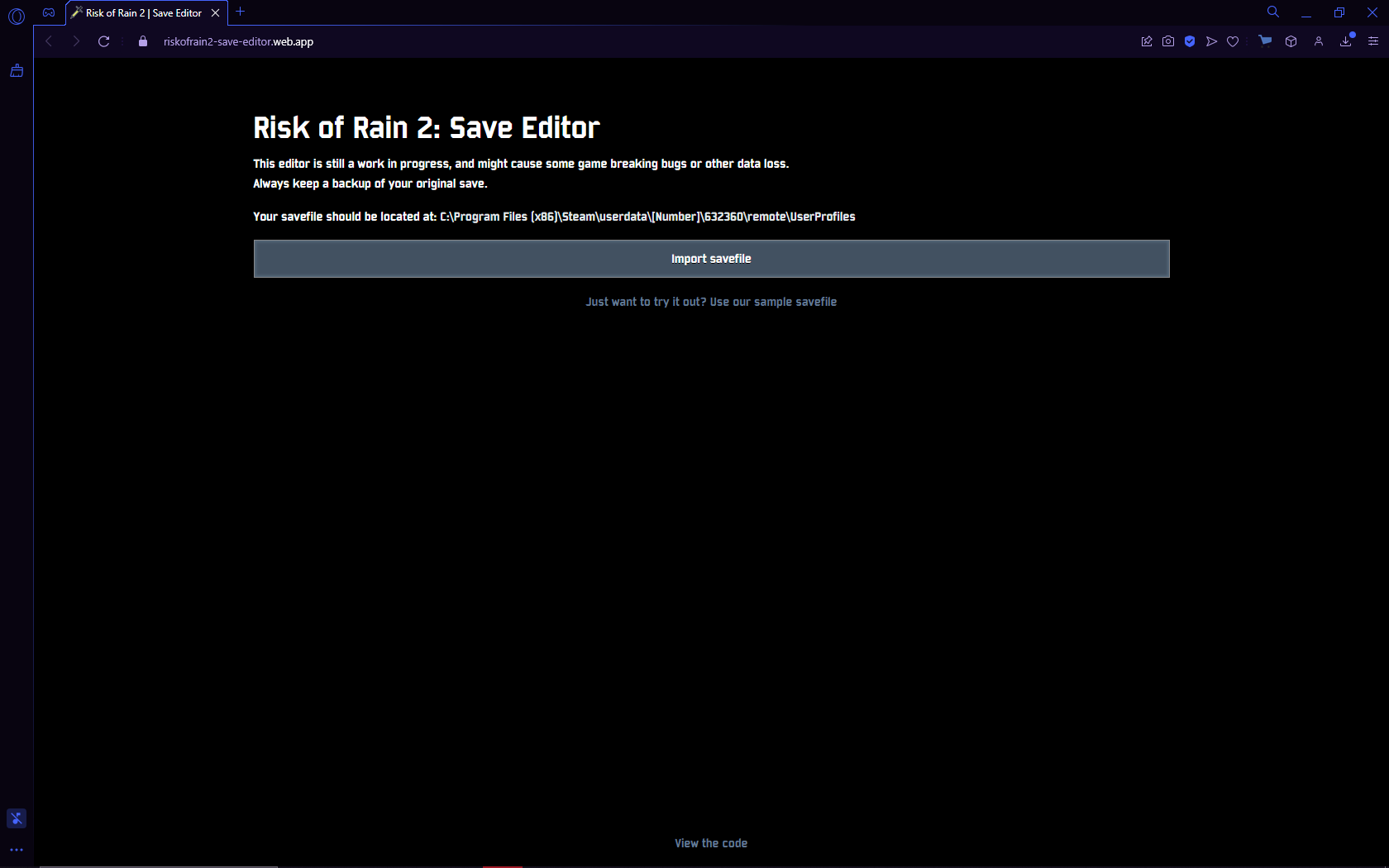Screen dimensions: 1389x868
Task: Click the Risk of Rain 2: Save Editor heading
Action: [426, 128]
